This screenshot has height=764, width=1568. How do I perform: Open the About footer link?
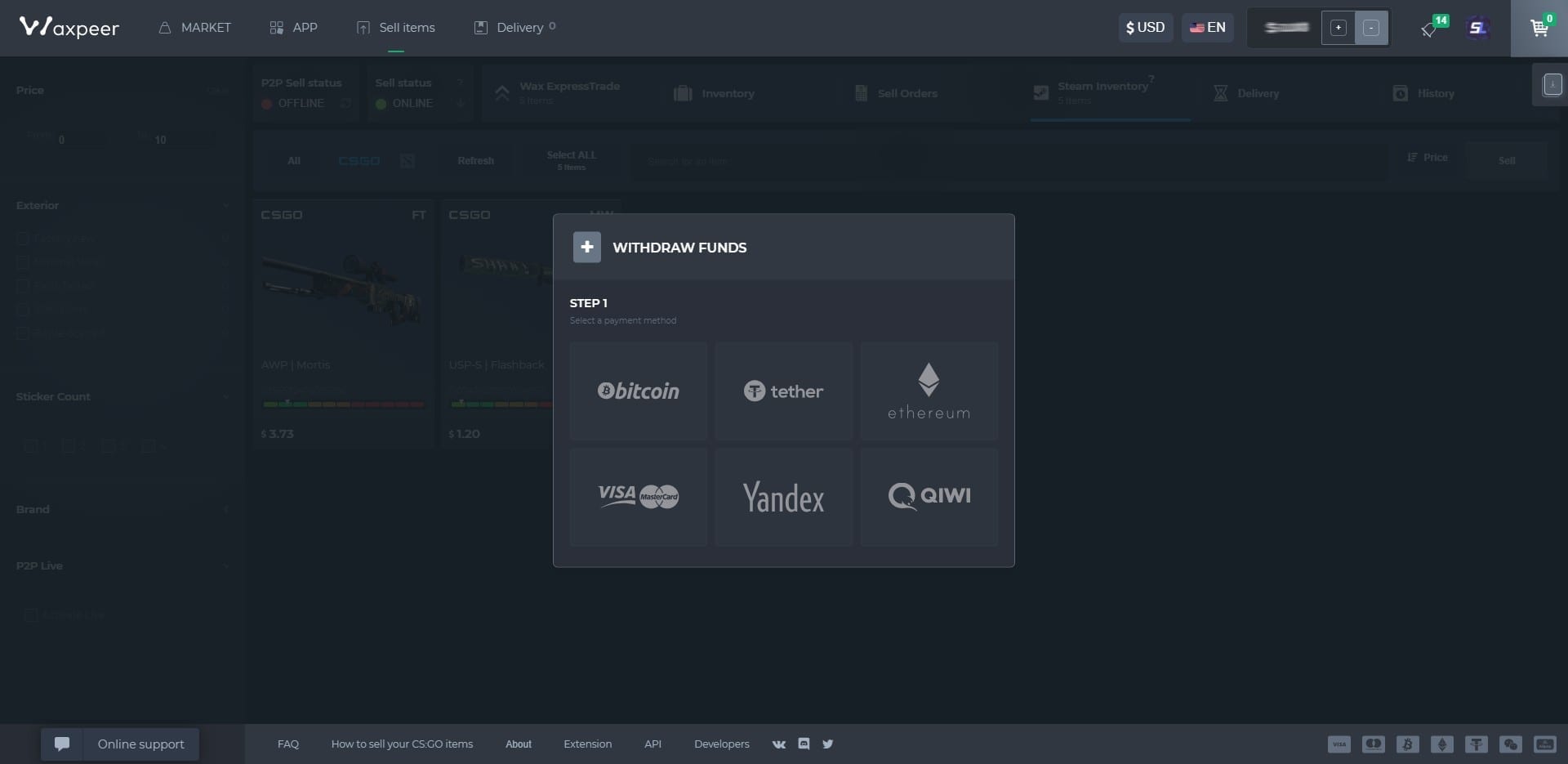click(x=519, y=744)
